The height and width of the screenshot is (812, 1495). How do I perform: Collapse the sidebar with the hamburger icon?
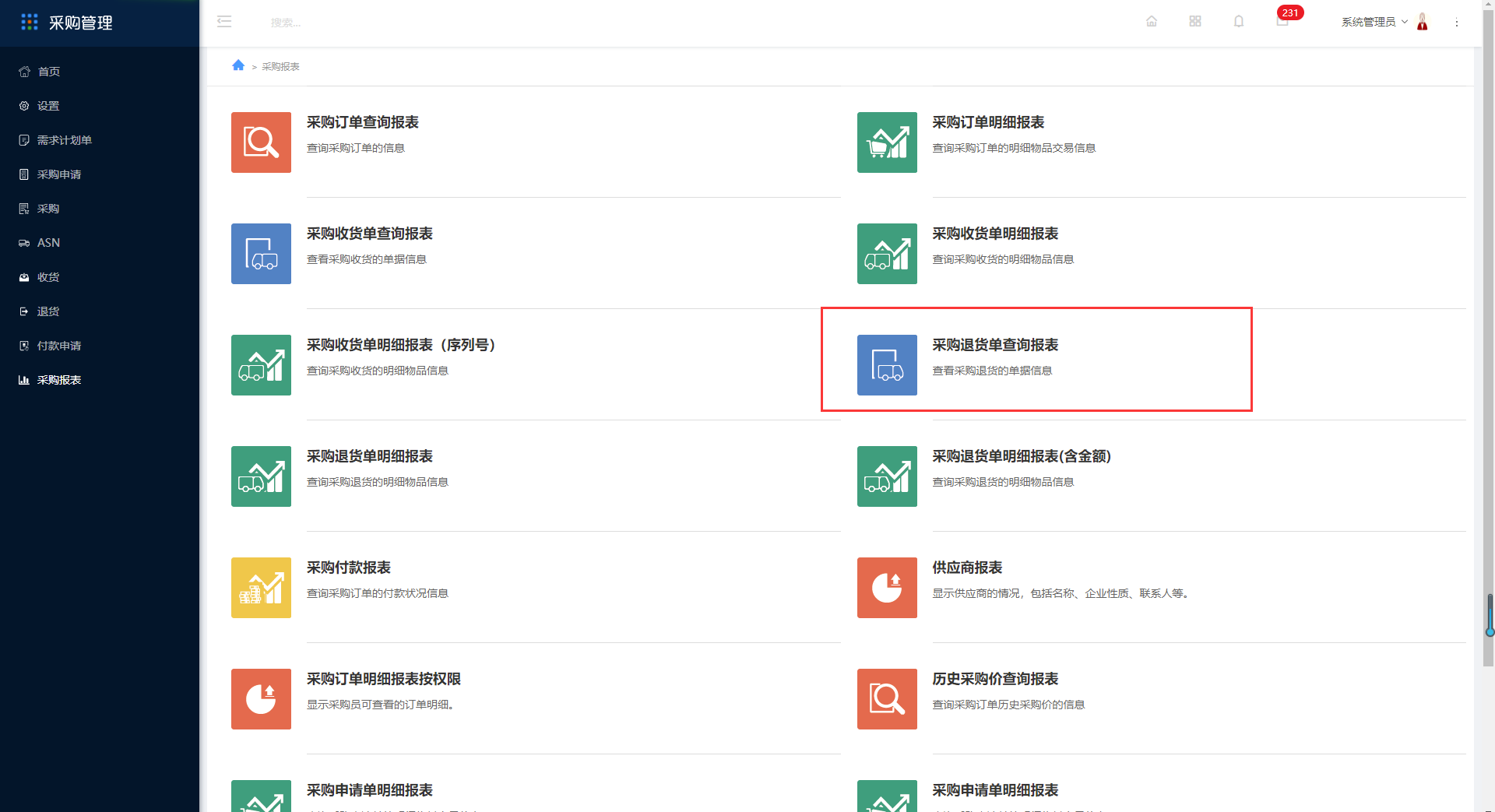coord(224,22)
